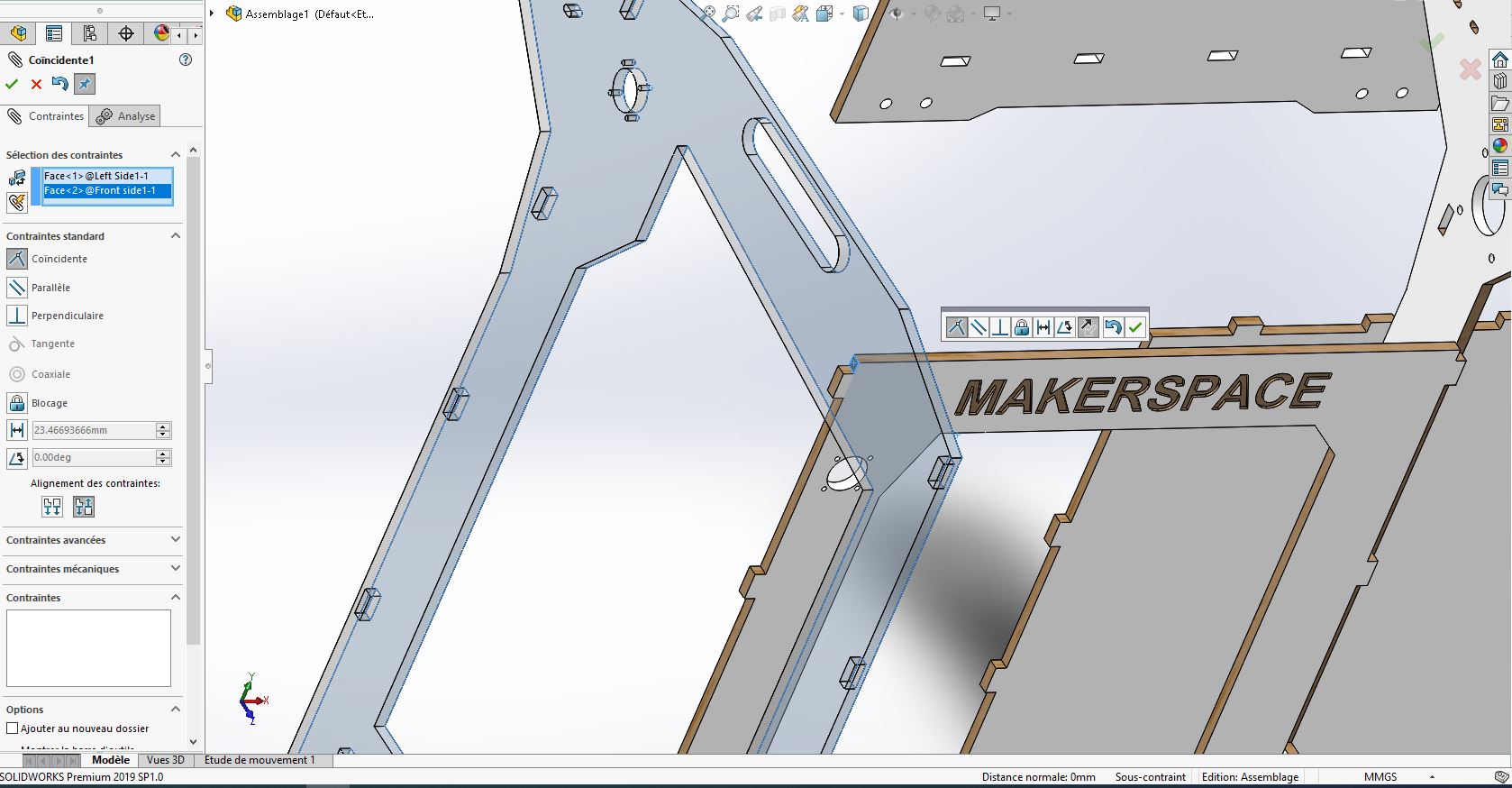Cancel the mate with the red X in the panel

36,84
